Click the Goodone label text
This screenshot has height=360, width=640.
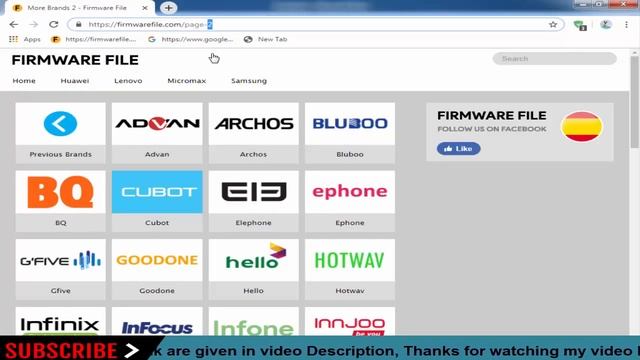(157, 291)
